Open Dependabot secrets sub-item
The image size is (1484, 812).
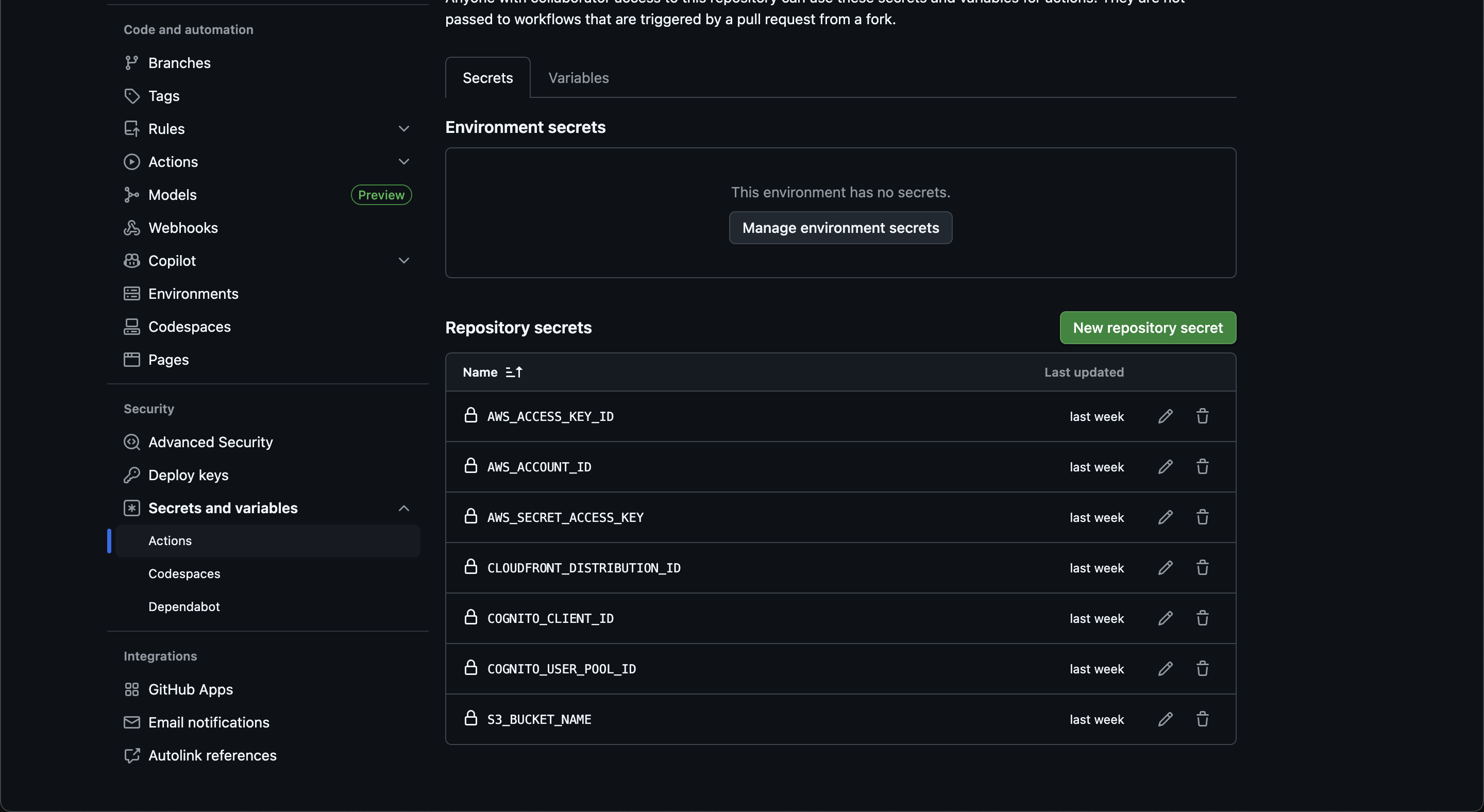pyautogui.click(x=184, y=606)
